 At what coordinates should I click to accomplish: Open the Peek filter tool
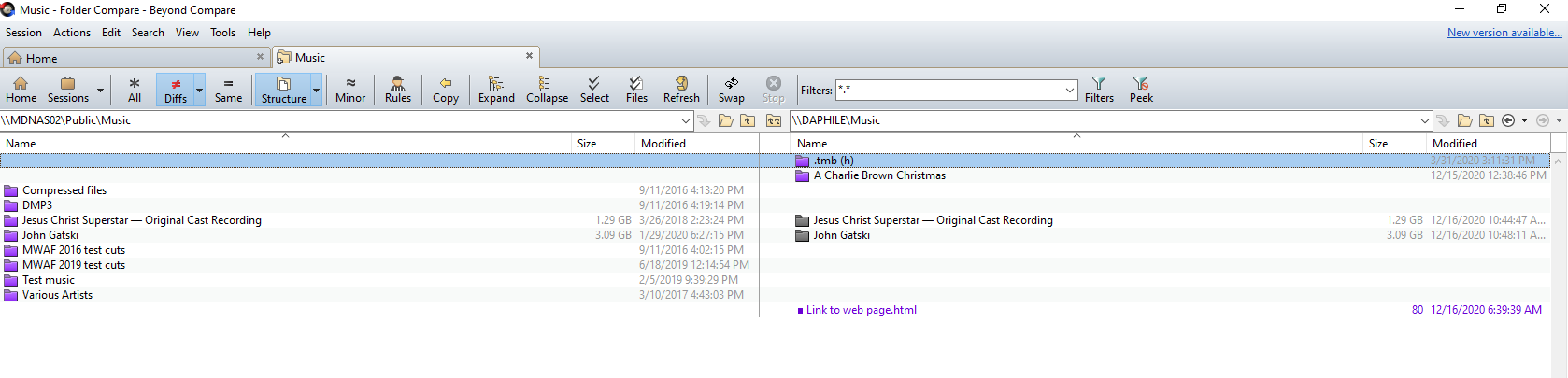point(1141,84)
